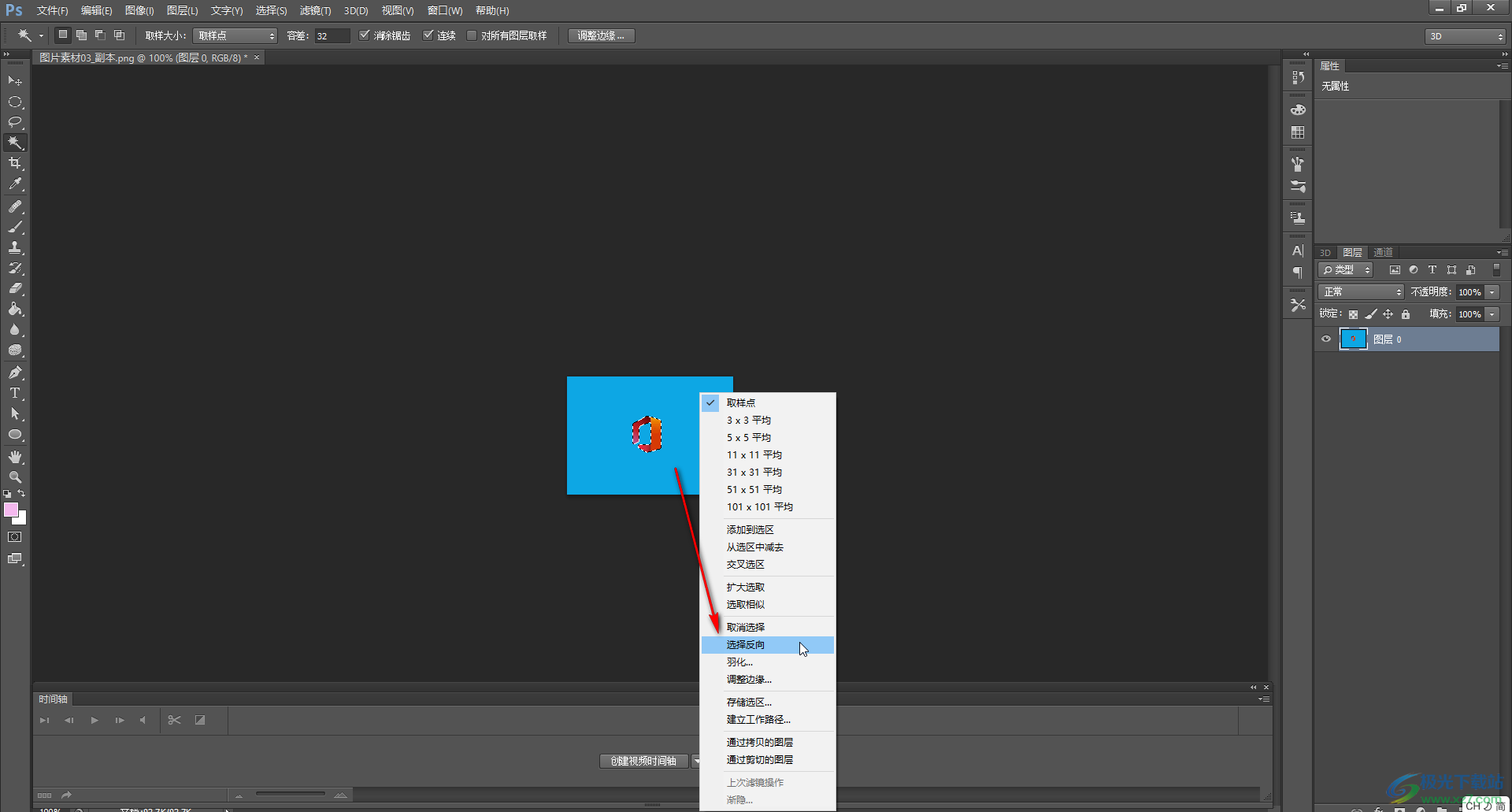Select the Zoom tool
This screenshot has height=812, width=1512.
tap(15, 477)
